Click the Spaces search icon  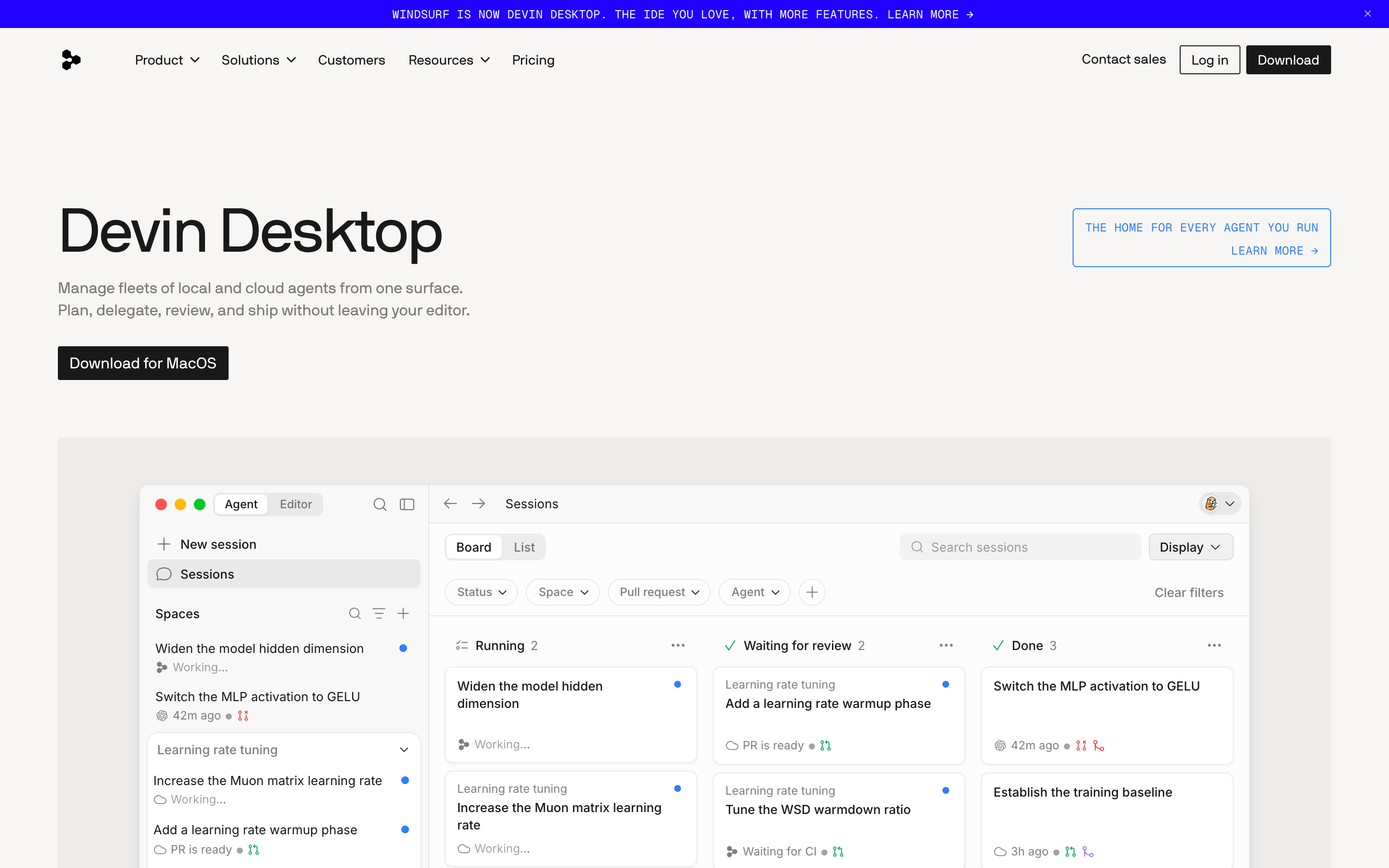(x=354, y=613)
